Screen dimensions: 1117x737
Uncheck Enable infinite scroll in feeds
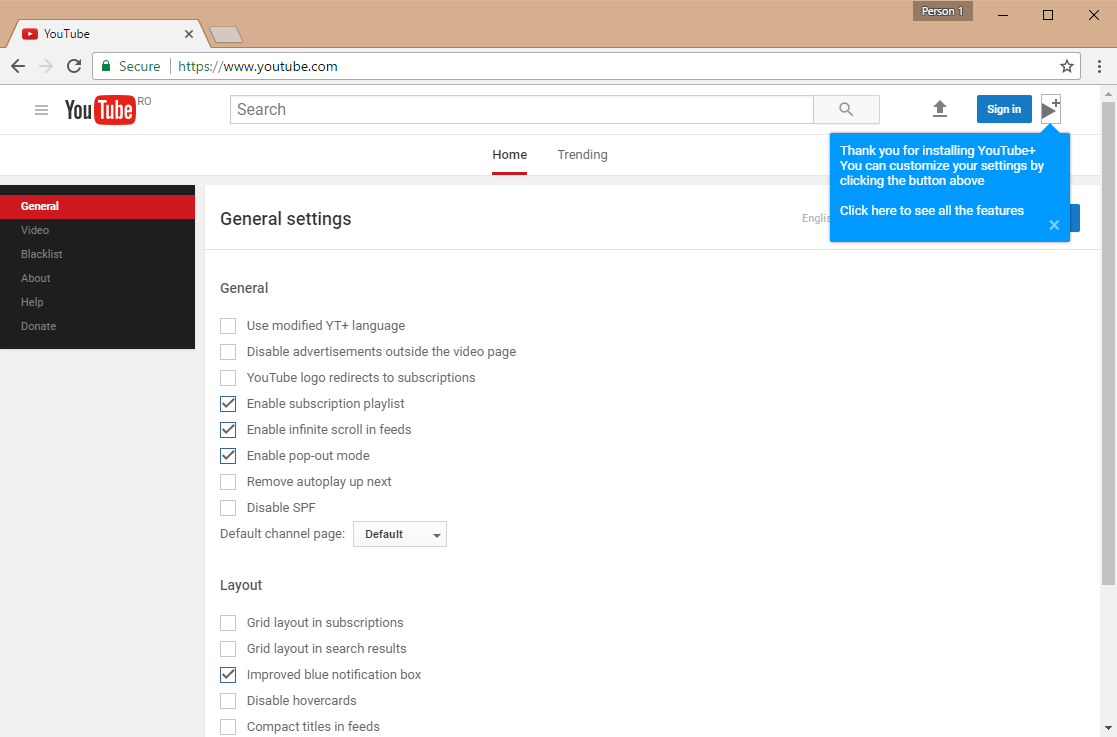click(228, 429)
